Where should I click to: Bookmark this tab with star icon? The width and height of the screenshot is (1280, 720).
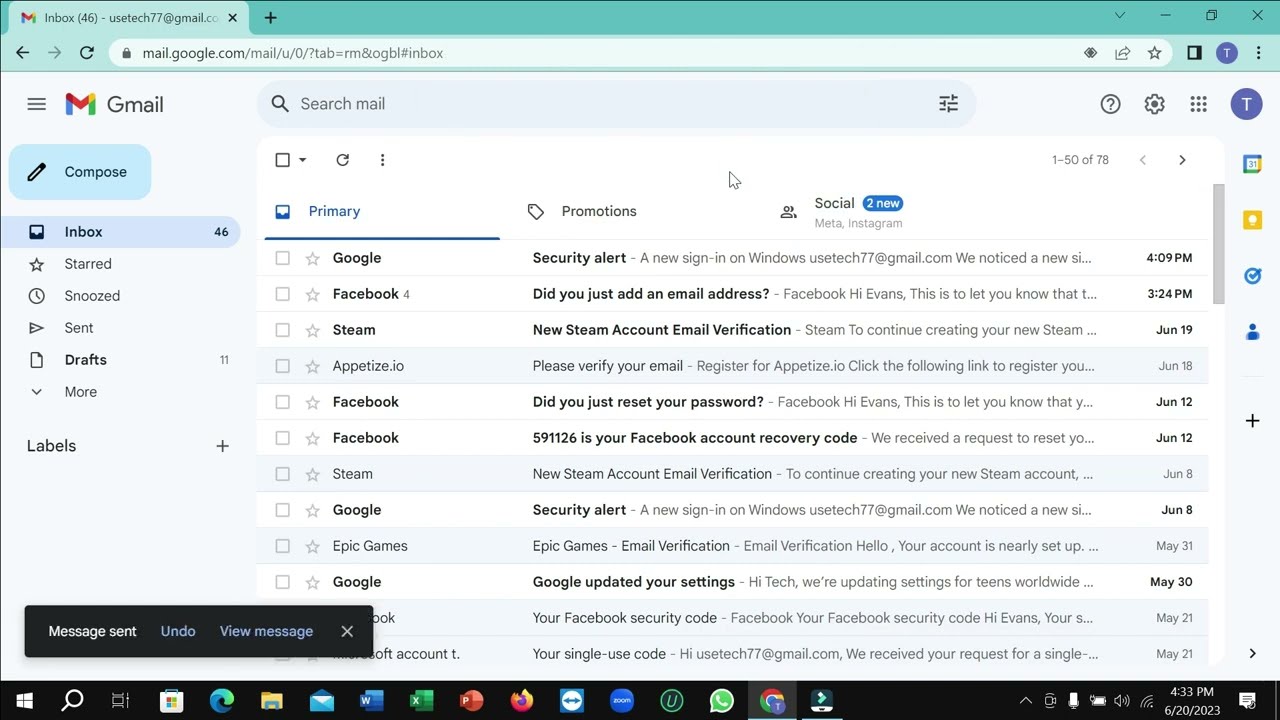[x=1155, y=53]
